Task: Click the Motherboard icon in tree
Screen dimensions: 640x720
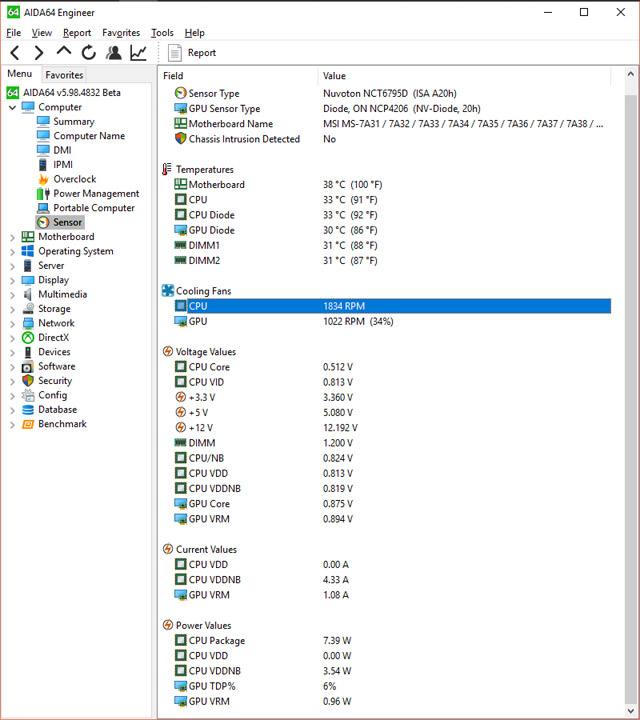Action: (28, 236)
